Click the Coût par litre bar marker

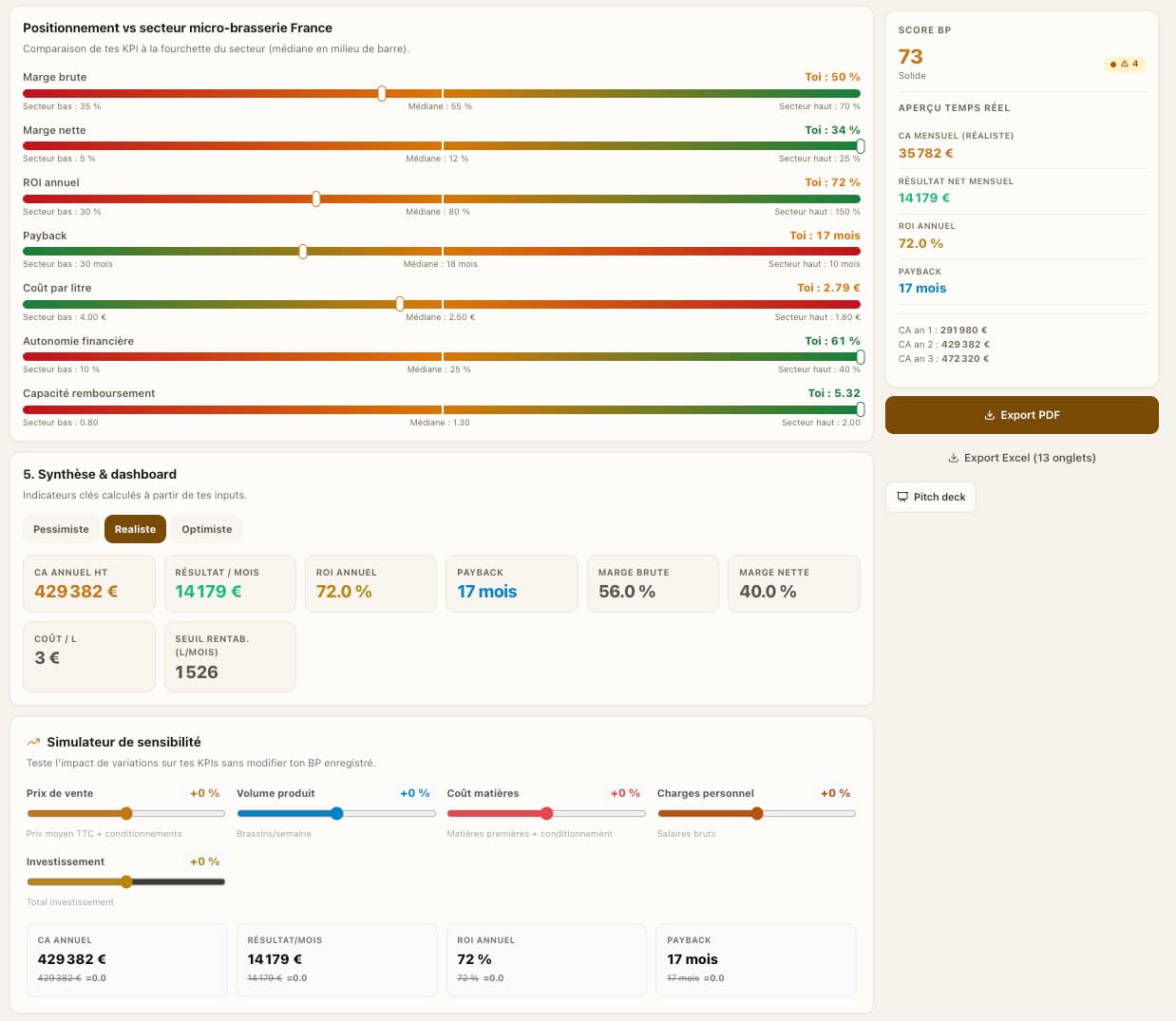click(400, 304)
